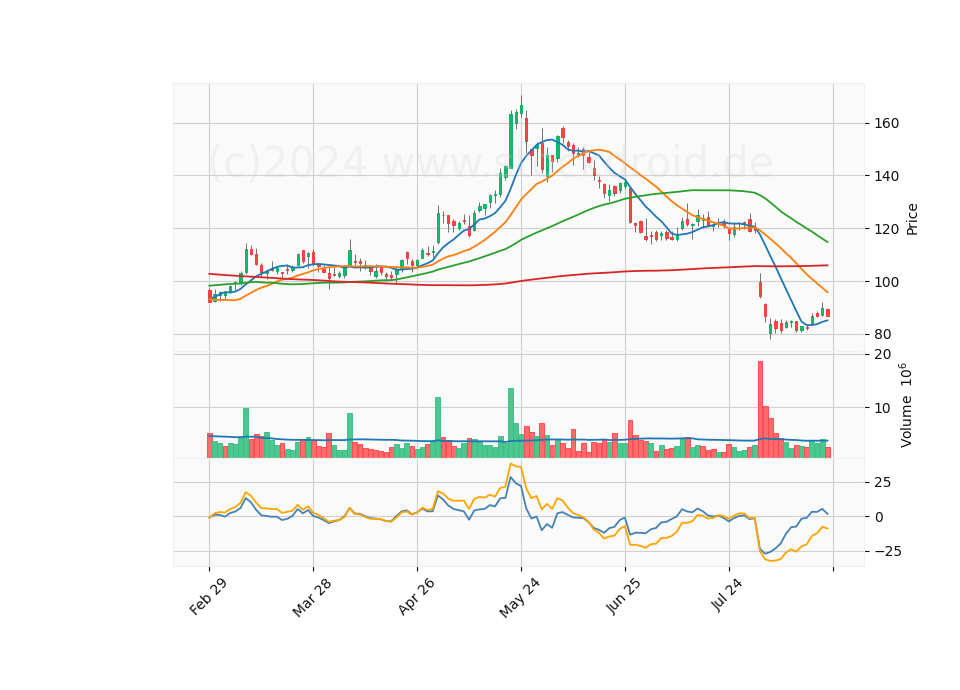
Task: Click the 20 volume axis value
Action: point(882,354)
